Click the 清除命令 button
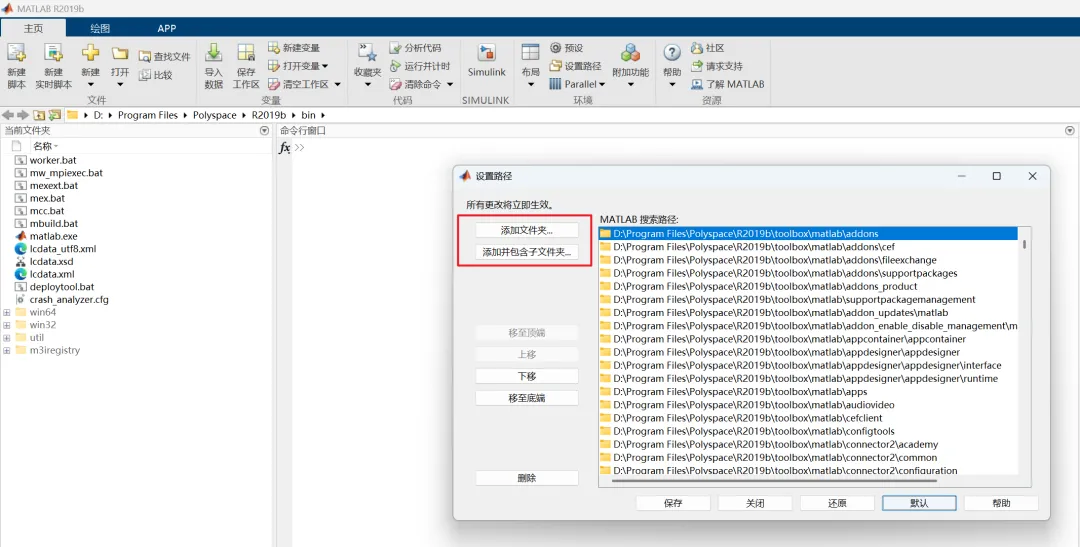This screenshot has width=1080, height=547. pos(415,84)
